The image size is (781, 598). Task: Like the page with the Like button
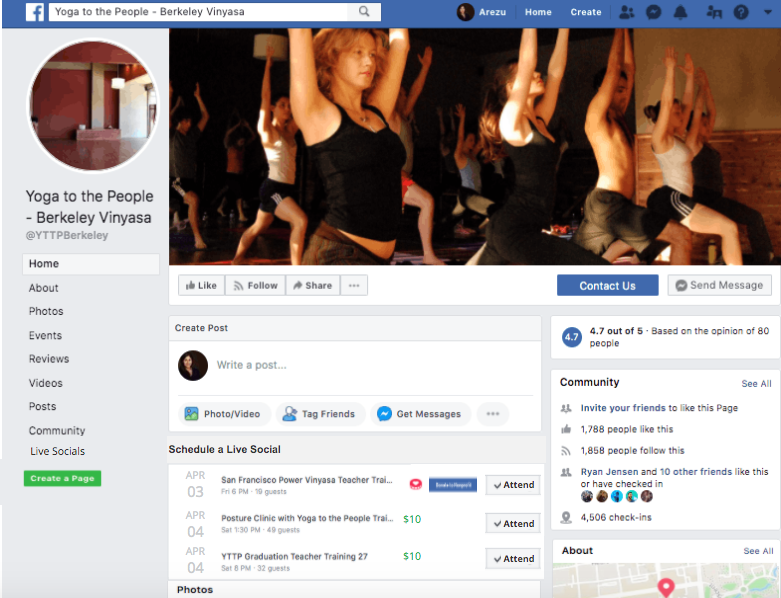(201, 285)
